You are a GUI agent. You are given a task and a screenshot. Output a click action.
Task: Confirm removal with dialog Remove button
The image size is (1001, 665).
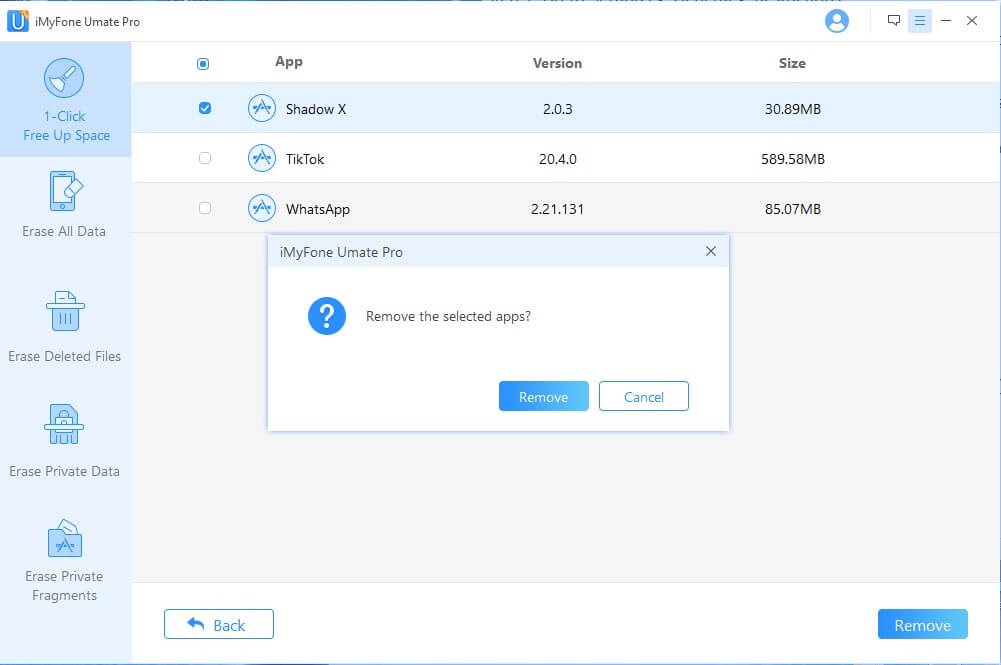click(543, 396)
